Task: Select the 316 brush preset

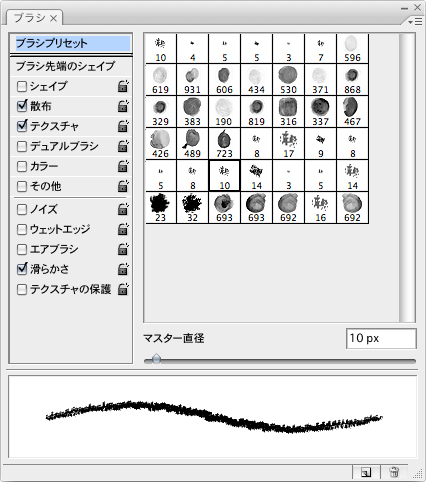Action: click(x=288, y=112)
